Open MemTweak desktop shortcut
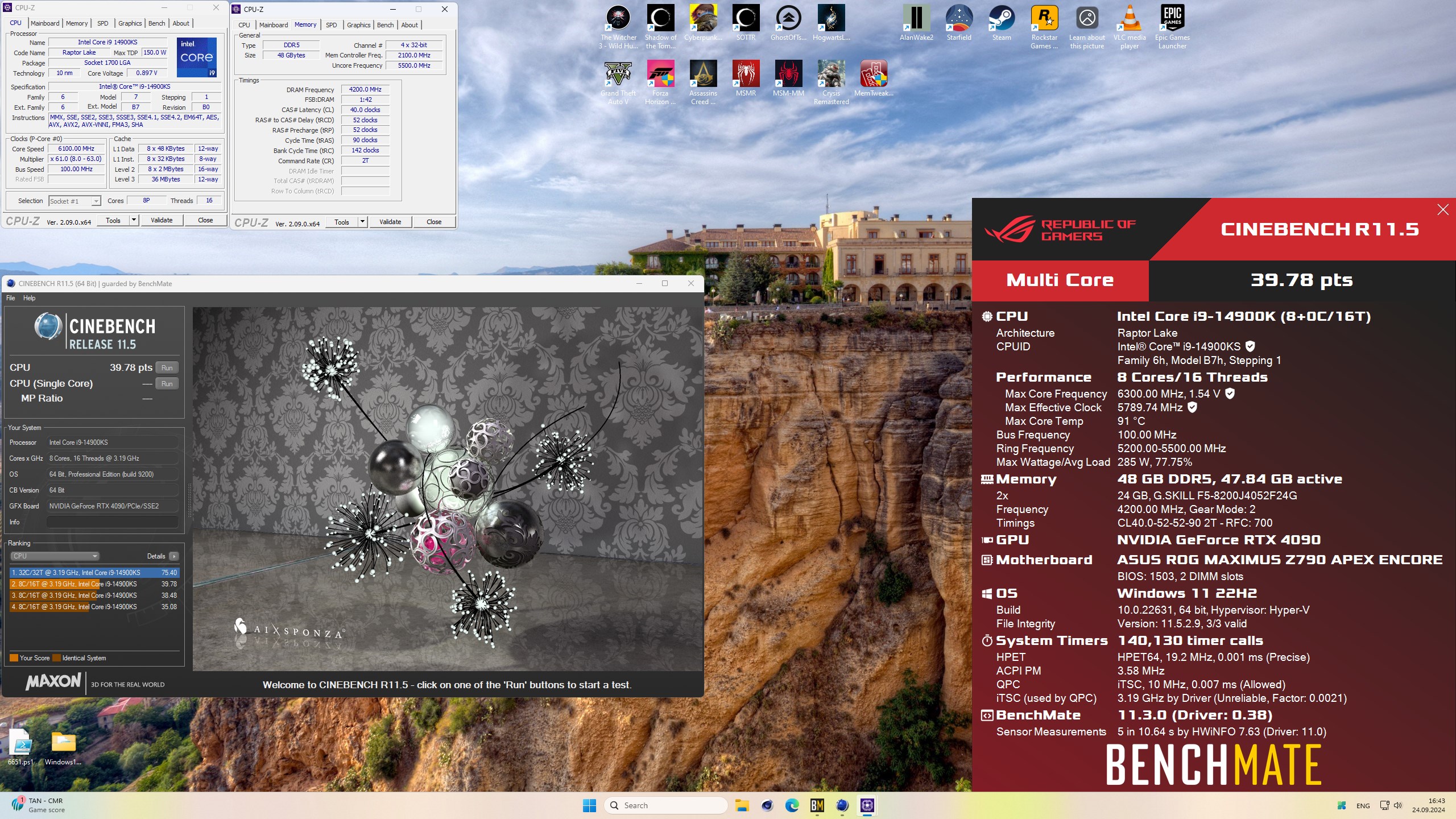Viewport: 1456px width, 819px height. click(x=874, y=78)
